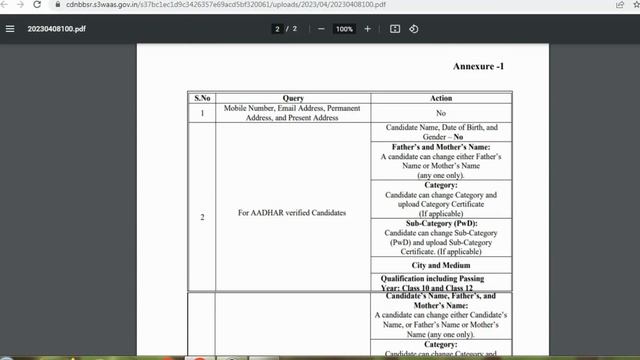
Task: Click serial number 1 cell
Action: (x=202, y=113)
